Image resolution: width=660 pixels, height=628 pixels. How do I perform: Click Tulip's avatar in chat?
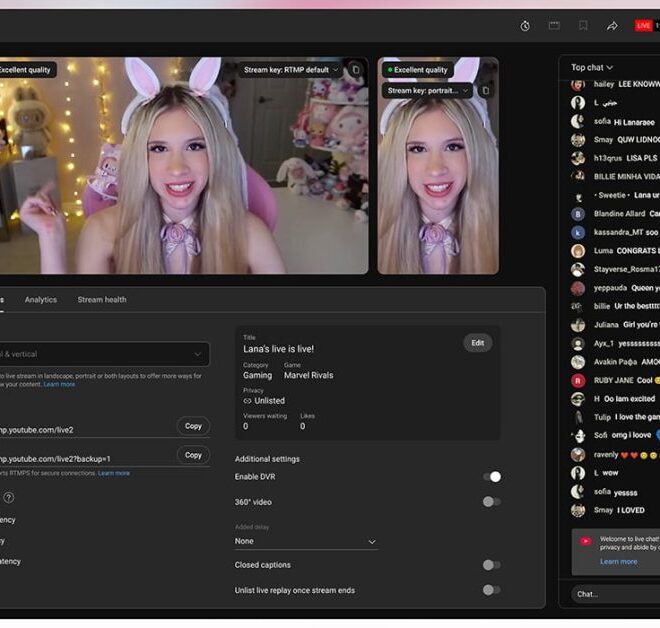(x=578, y=417)
